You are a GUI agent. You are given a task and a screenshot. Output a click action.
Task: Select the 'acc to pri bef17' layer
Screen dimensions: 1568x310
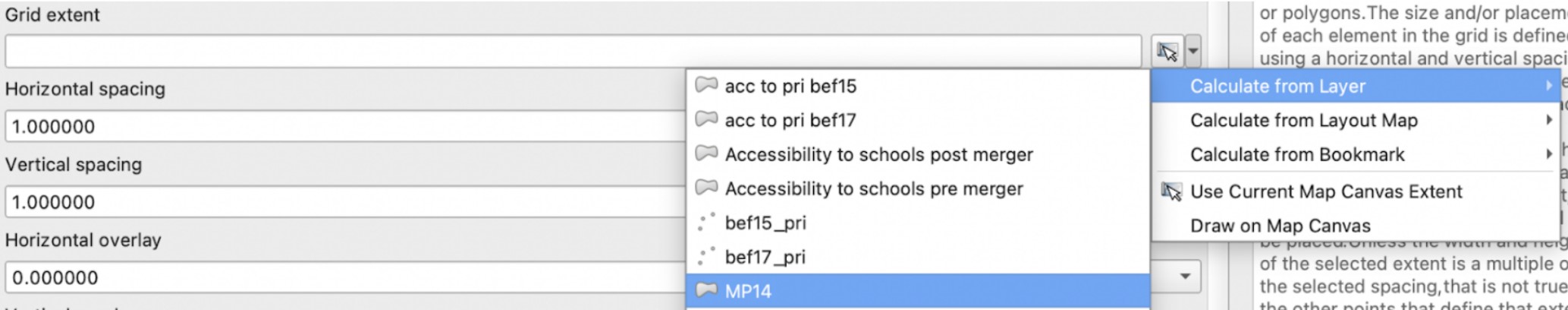pos(790,120)
